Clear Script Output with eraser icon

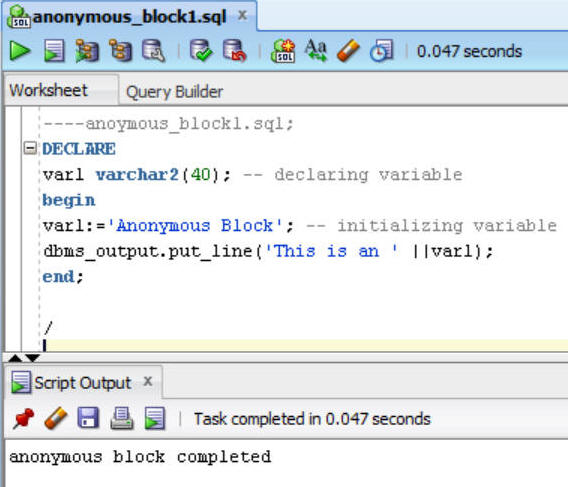pos(56,419)
